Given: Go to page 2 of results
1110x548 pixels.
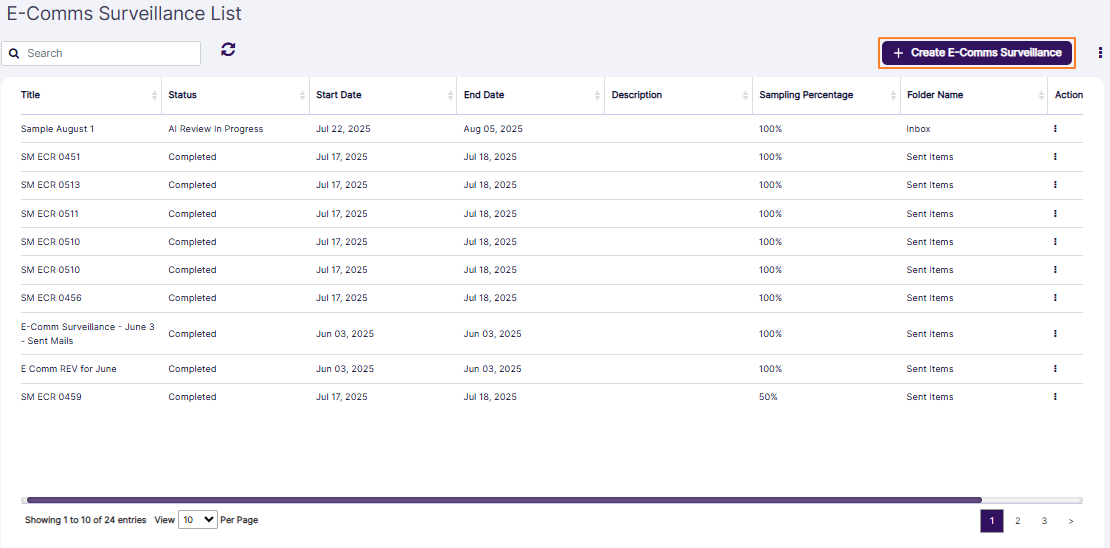Looking at the screenshot, I should [1017, 521].
